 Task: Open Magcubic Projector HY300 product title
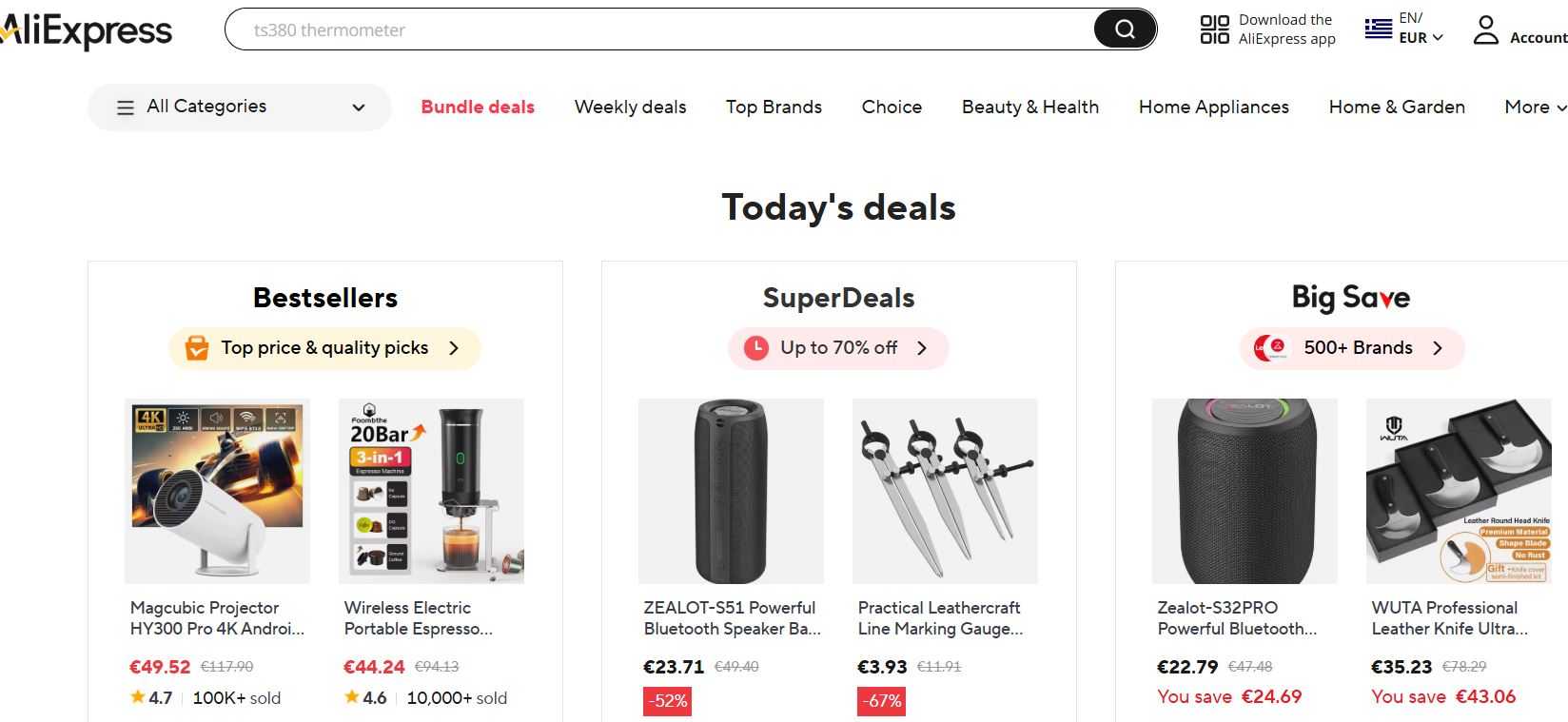click(x=217, y=618)
